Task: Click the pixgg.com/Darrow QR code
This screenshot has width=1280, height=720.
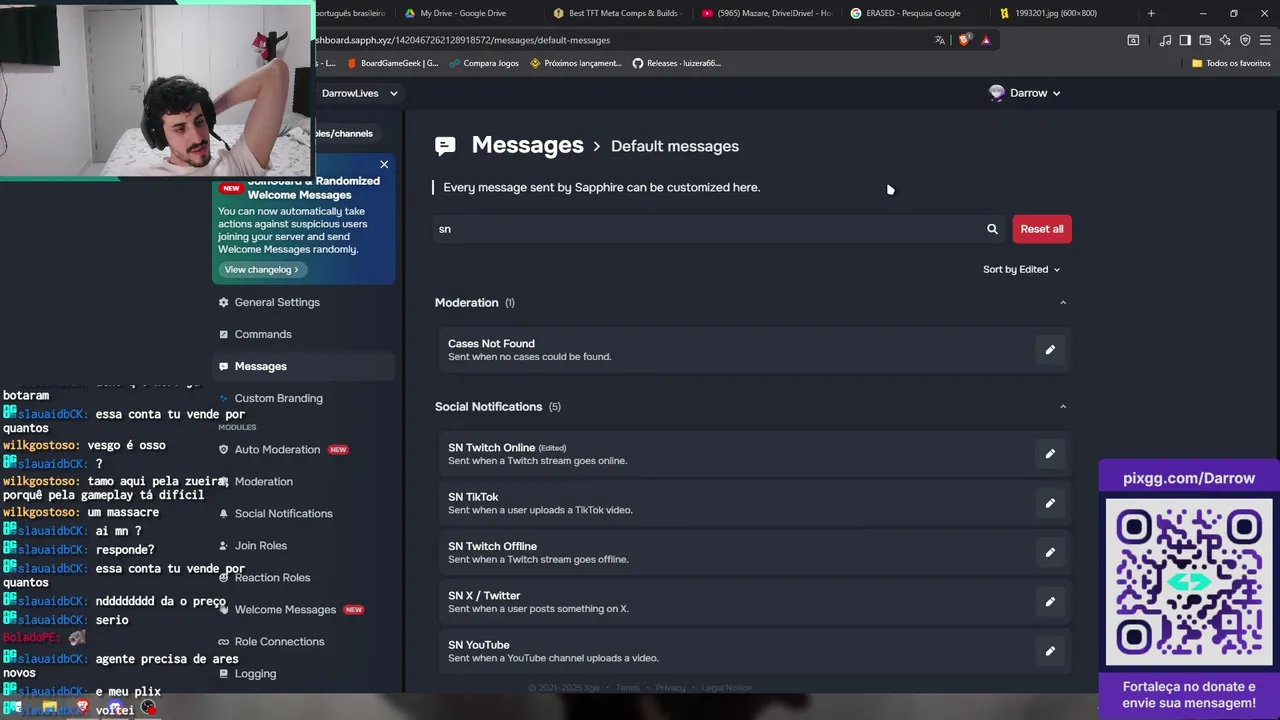Action: pos(1189,582)
